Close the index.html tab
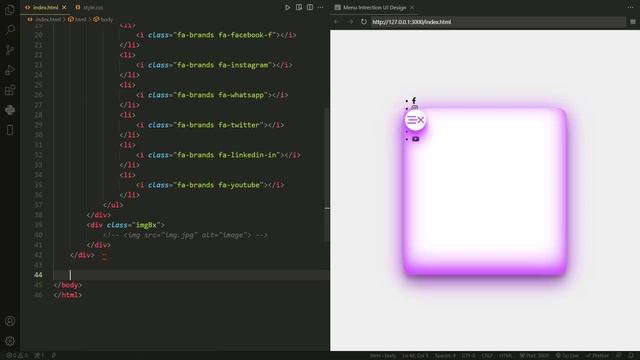The height and width of the screenshot is (360, 640). 64,7
